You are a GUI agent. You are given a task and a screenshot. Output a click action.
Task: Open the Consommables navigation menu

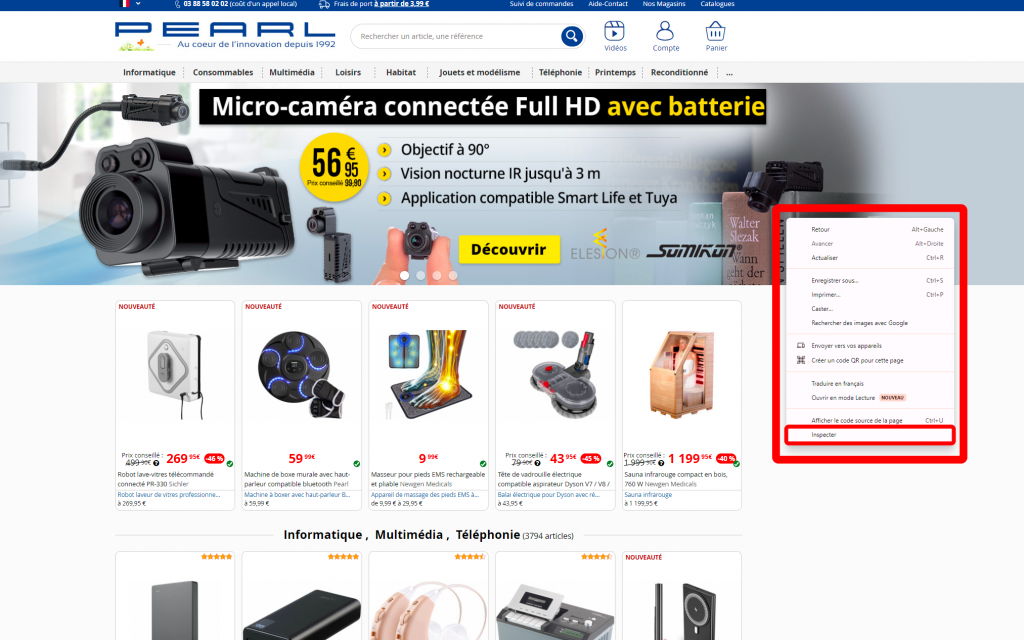pyautogui.click(x=223, y=72)
